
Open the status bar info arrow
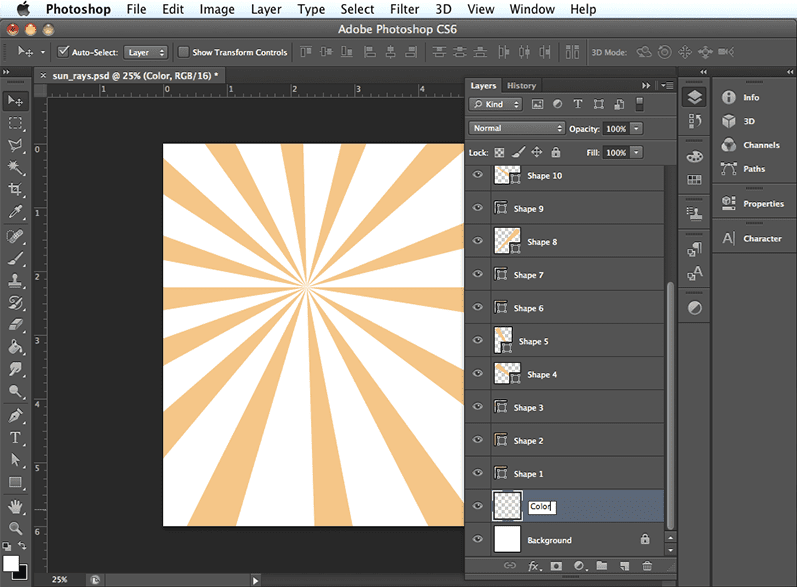pyautogui.click(x=255, y=580)
